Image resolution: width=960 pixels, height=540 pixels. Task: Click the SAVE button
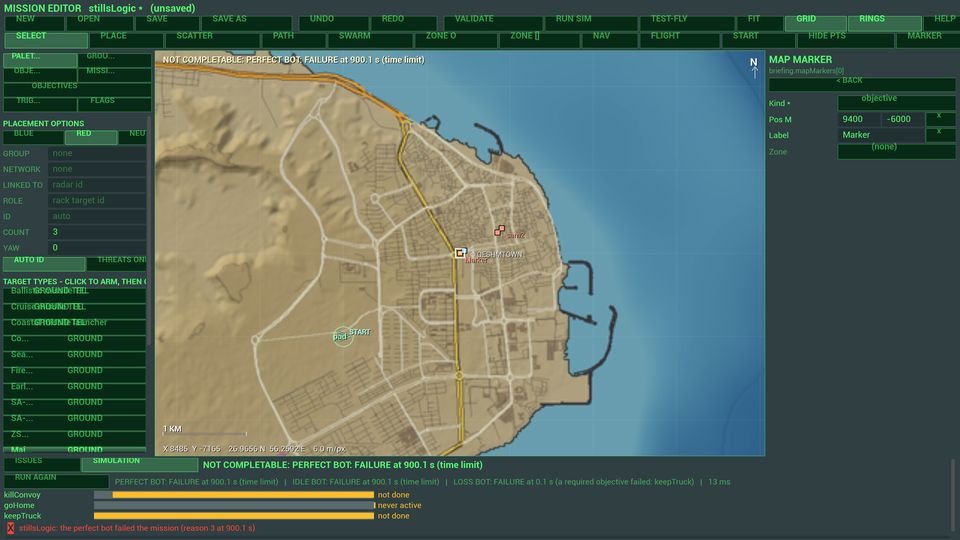click(167, 23)
